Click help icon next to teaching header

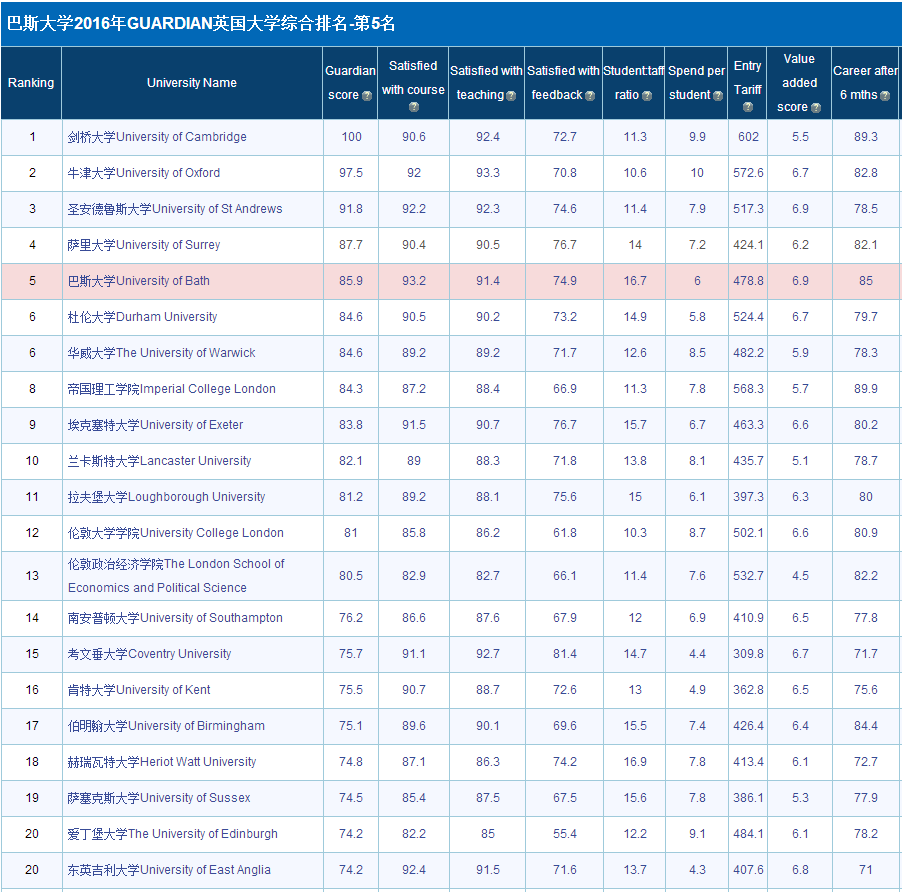pyautogui.click(x=511, y=96)
